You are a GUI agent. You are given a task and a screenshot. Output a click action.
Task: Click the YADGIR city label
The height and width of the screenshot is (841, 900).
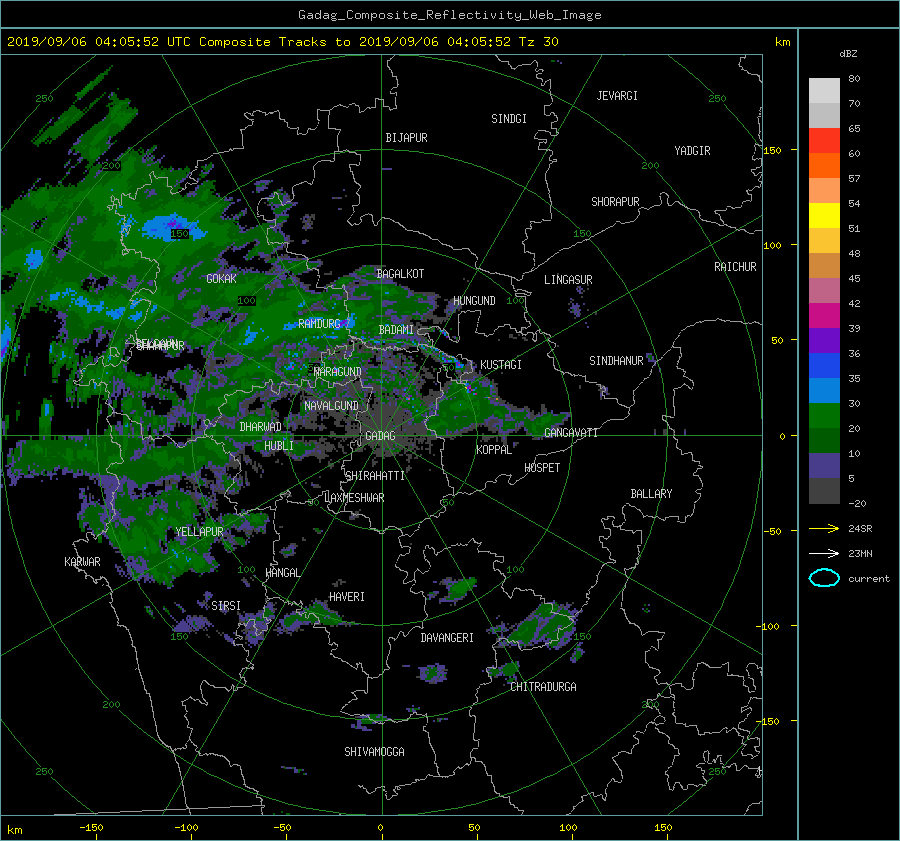[692, 151]
